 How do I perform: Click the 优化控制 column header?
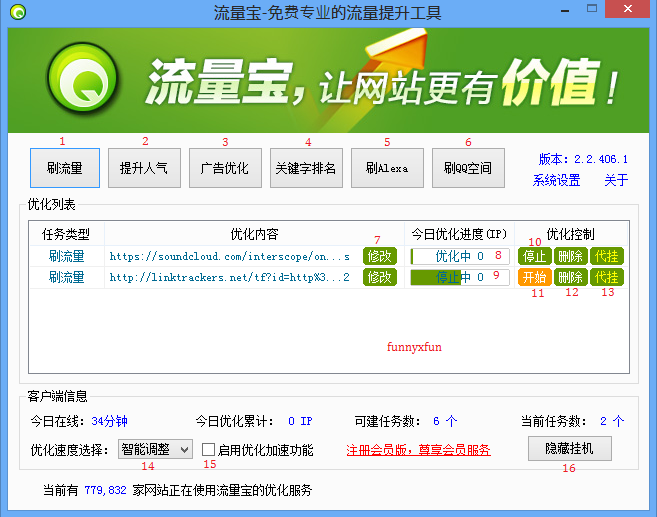pos(571,234)
